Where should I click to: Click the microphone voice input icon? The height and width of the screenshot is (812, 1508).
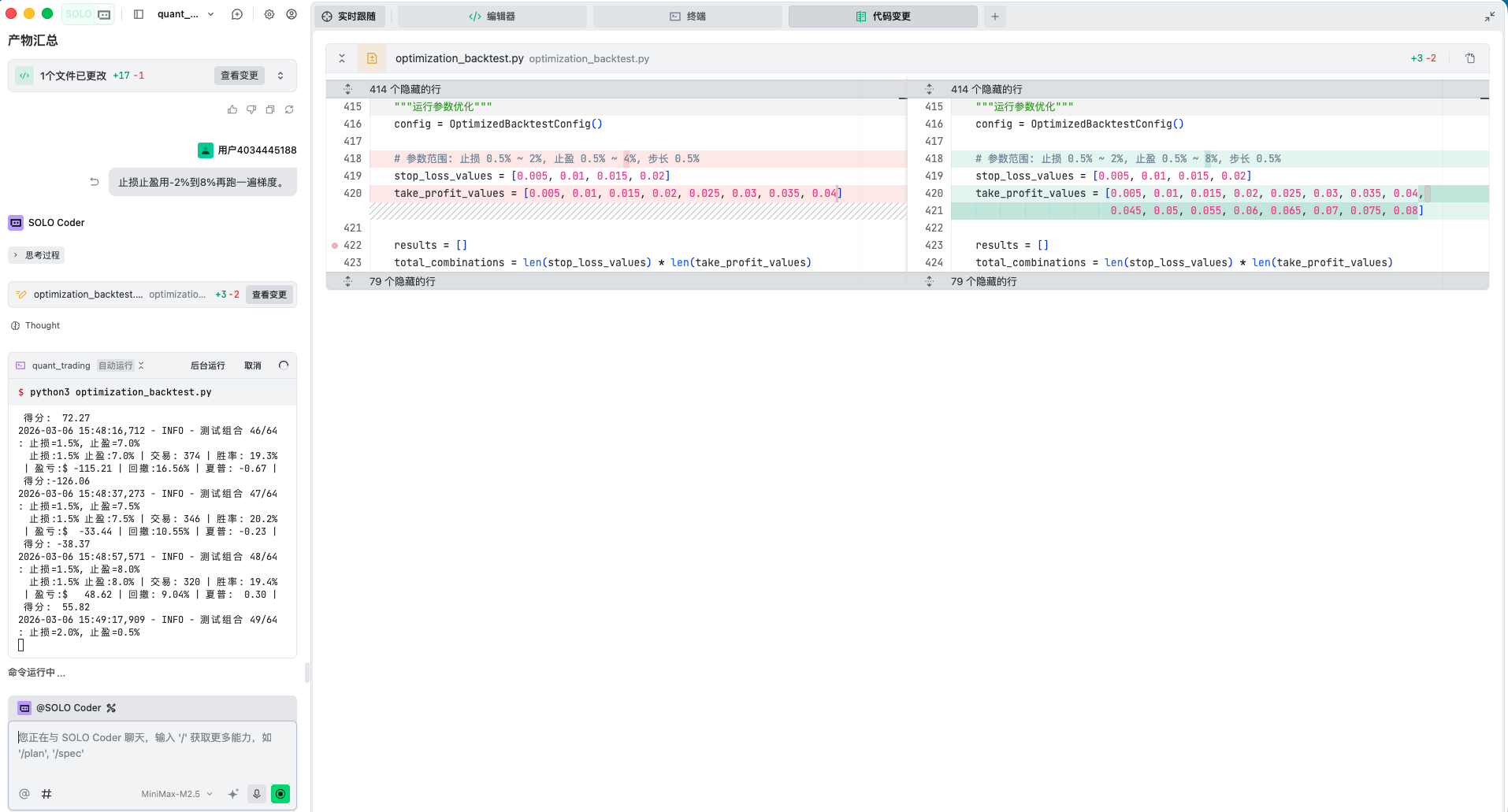tap(257, 794)
